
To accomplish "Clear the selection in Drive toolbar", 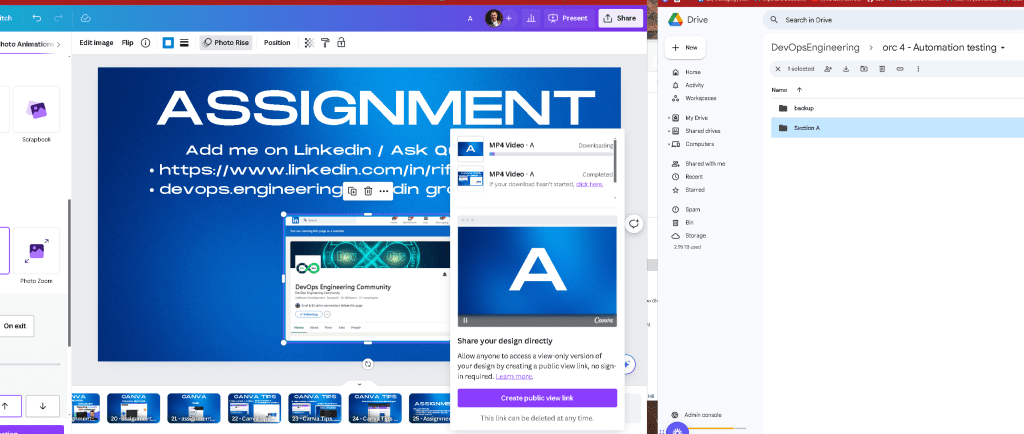I will point(777,69).
